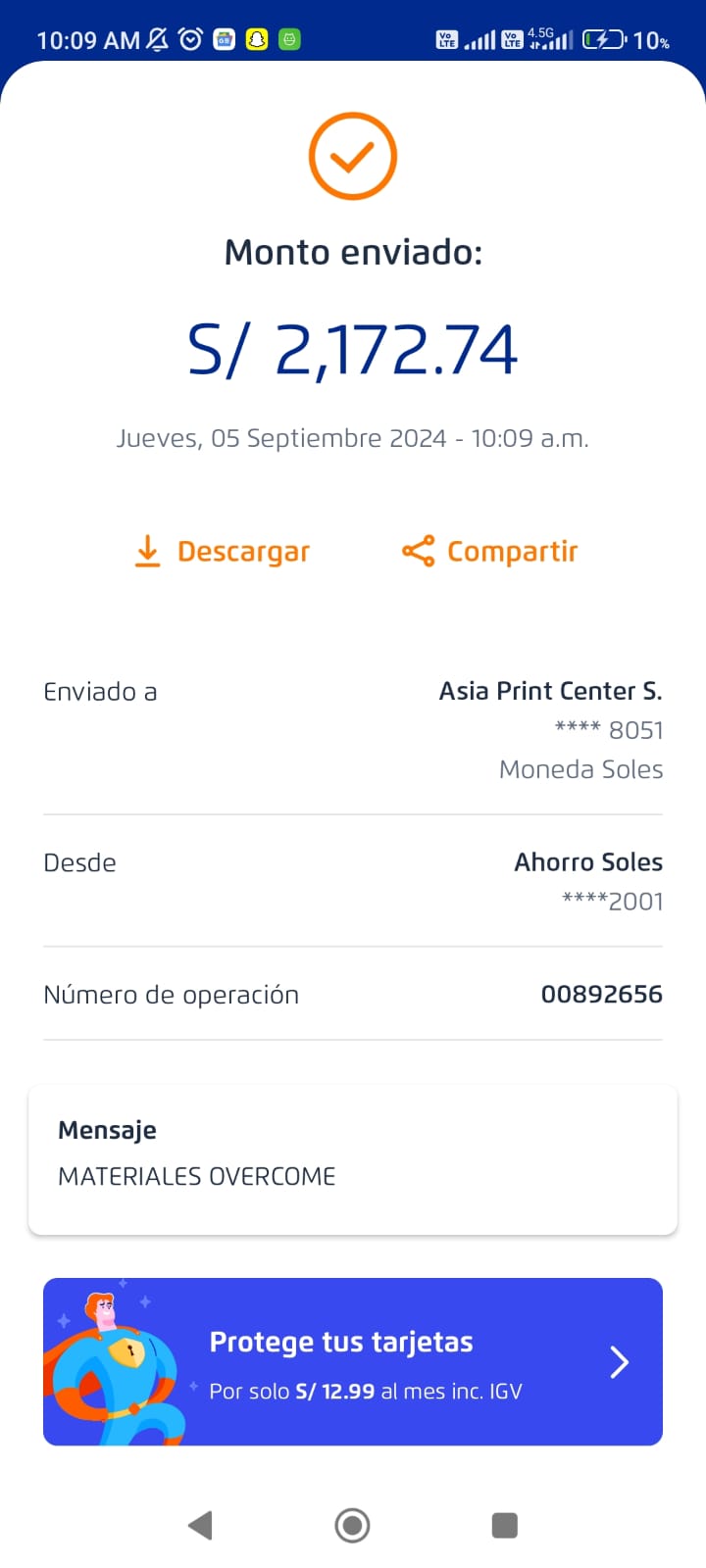706x1568 pixels.
Task: Tap the Descargar text link
Action: [243, 552]
